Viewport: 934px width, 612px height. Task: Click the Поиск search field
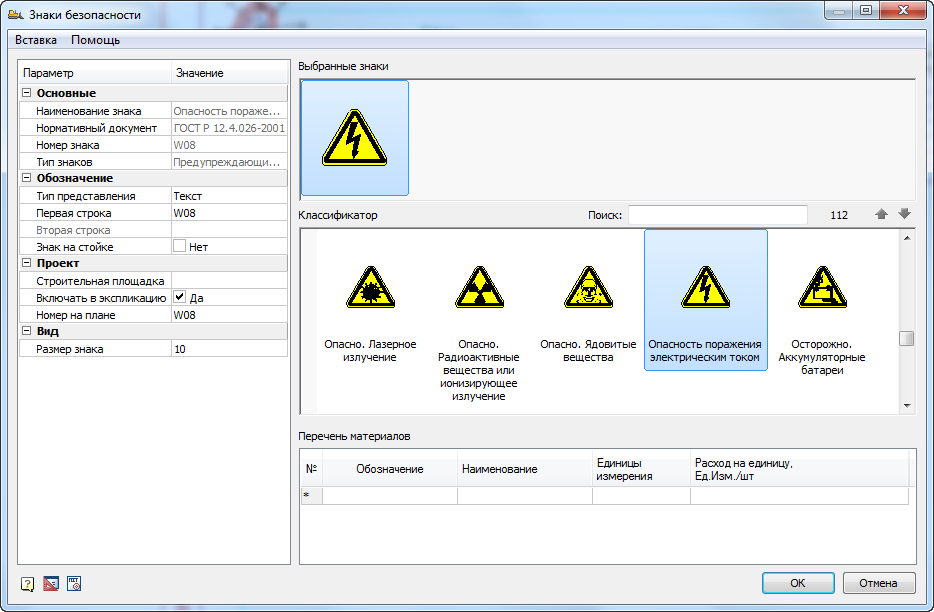pos(718,215)
